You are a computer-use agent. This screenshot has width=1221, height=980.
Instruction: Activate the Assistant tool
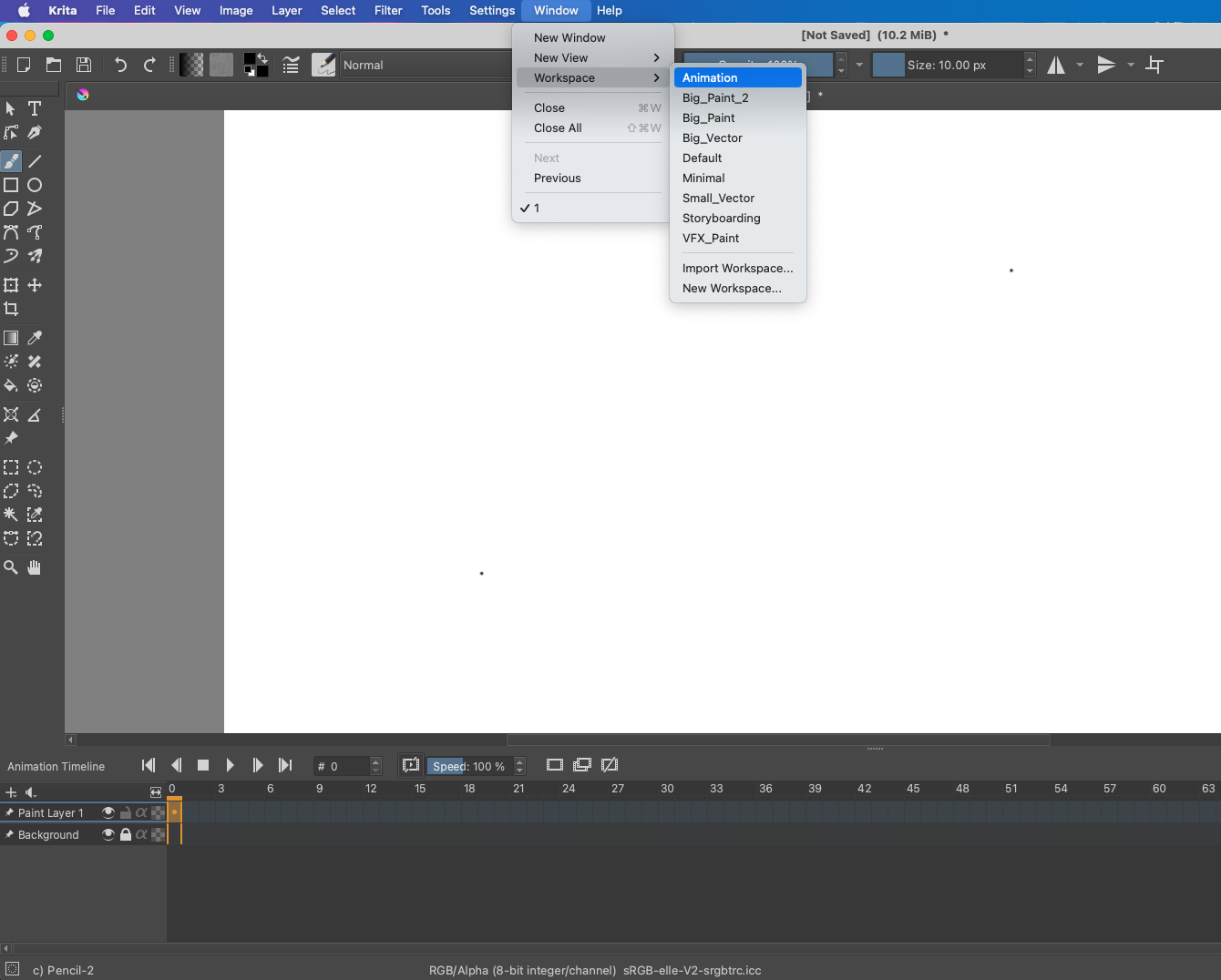(11, 414)
